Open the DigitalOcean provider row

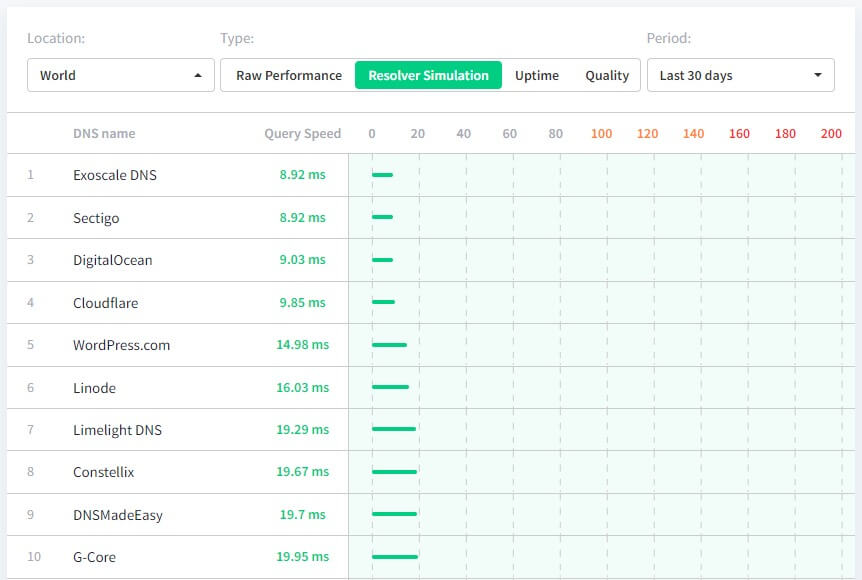coord(431,260)
